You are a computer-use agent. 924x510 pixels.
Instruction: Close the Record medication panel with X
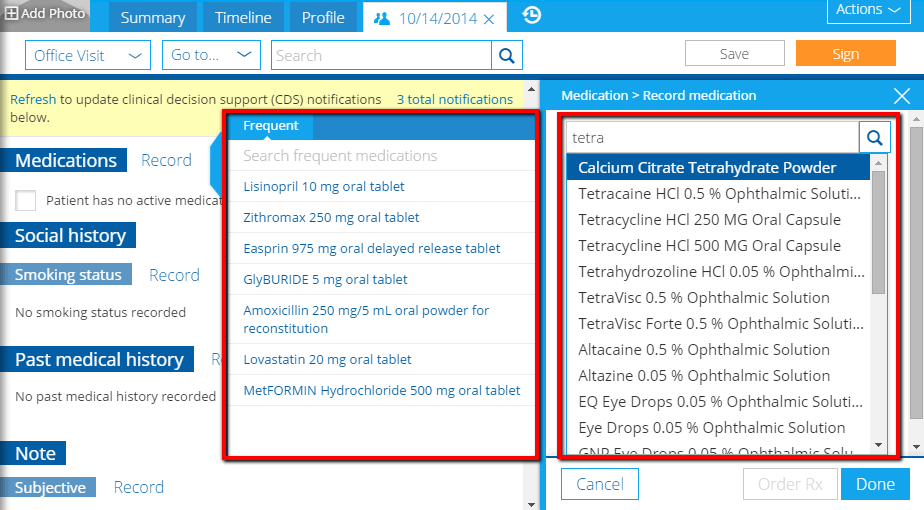tap(902, 96)
